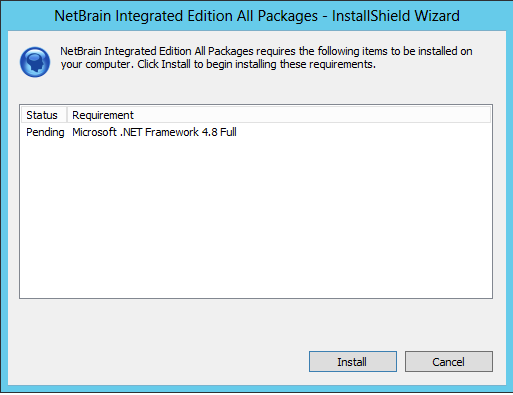513x395 pixels.
Task: Click the second instruction line starting 'your computer'
Action: point(218,64)
